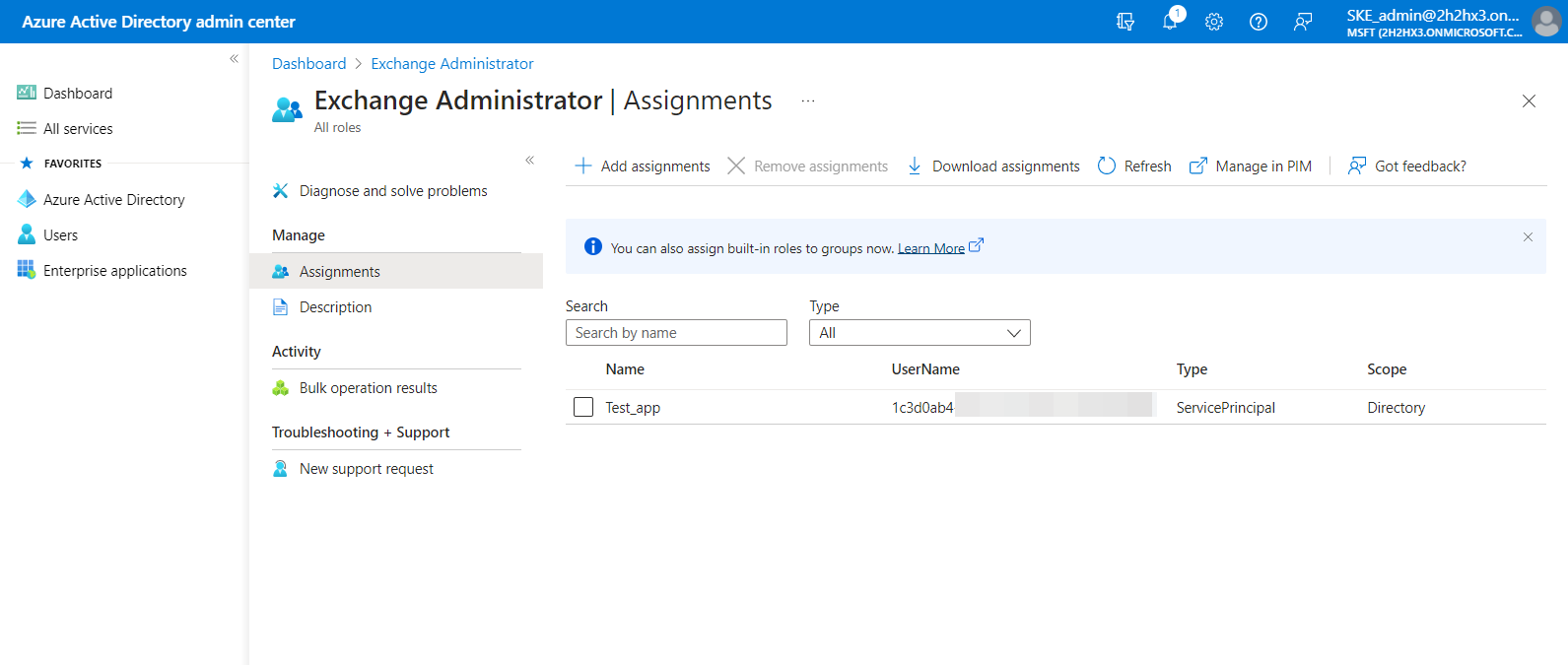The image size is (1568, 665).
Task: Go to Bulk operation results
Action: point(368,388)
